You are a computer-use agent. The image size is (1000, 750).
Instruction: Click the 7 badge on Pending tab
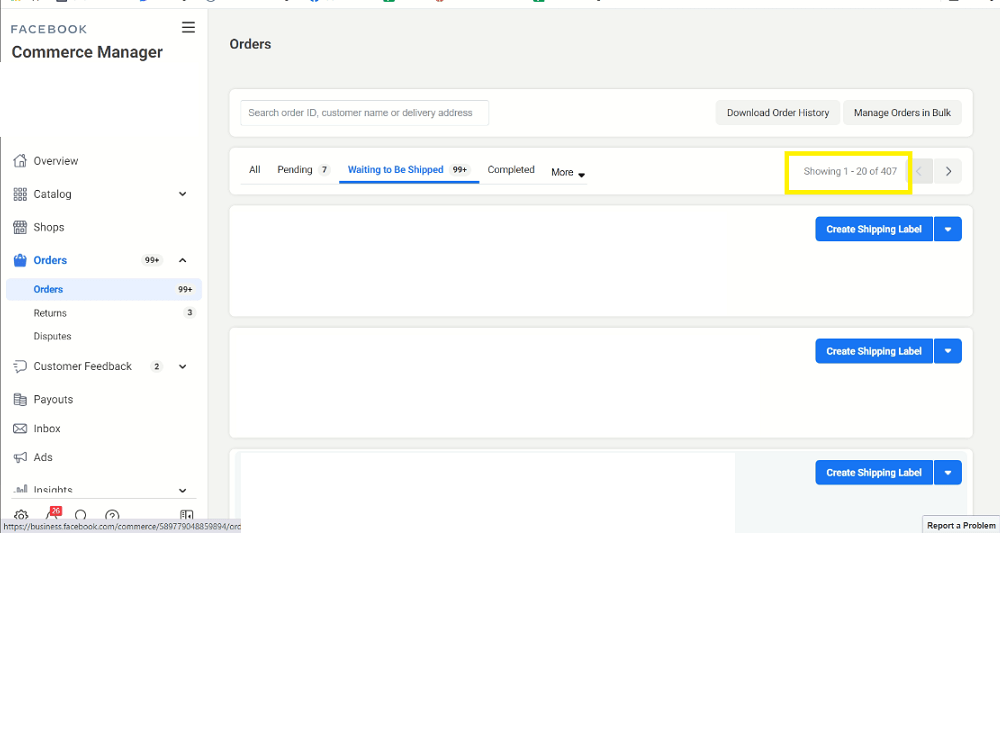[x=324, y=170]
